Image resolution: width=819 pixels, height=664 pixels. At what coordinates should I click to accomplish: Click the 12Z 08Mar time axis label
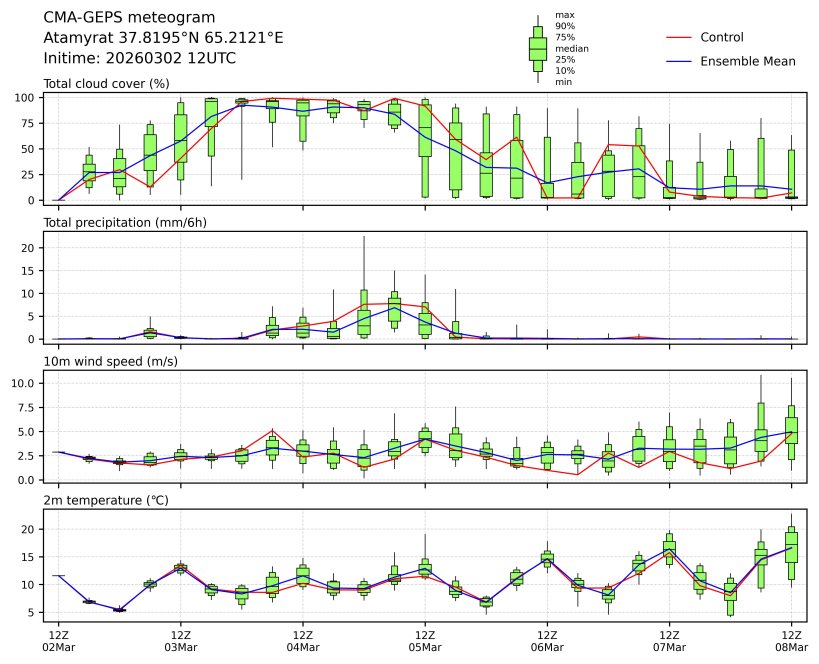(791, 641)
